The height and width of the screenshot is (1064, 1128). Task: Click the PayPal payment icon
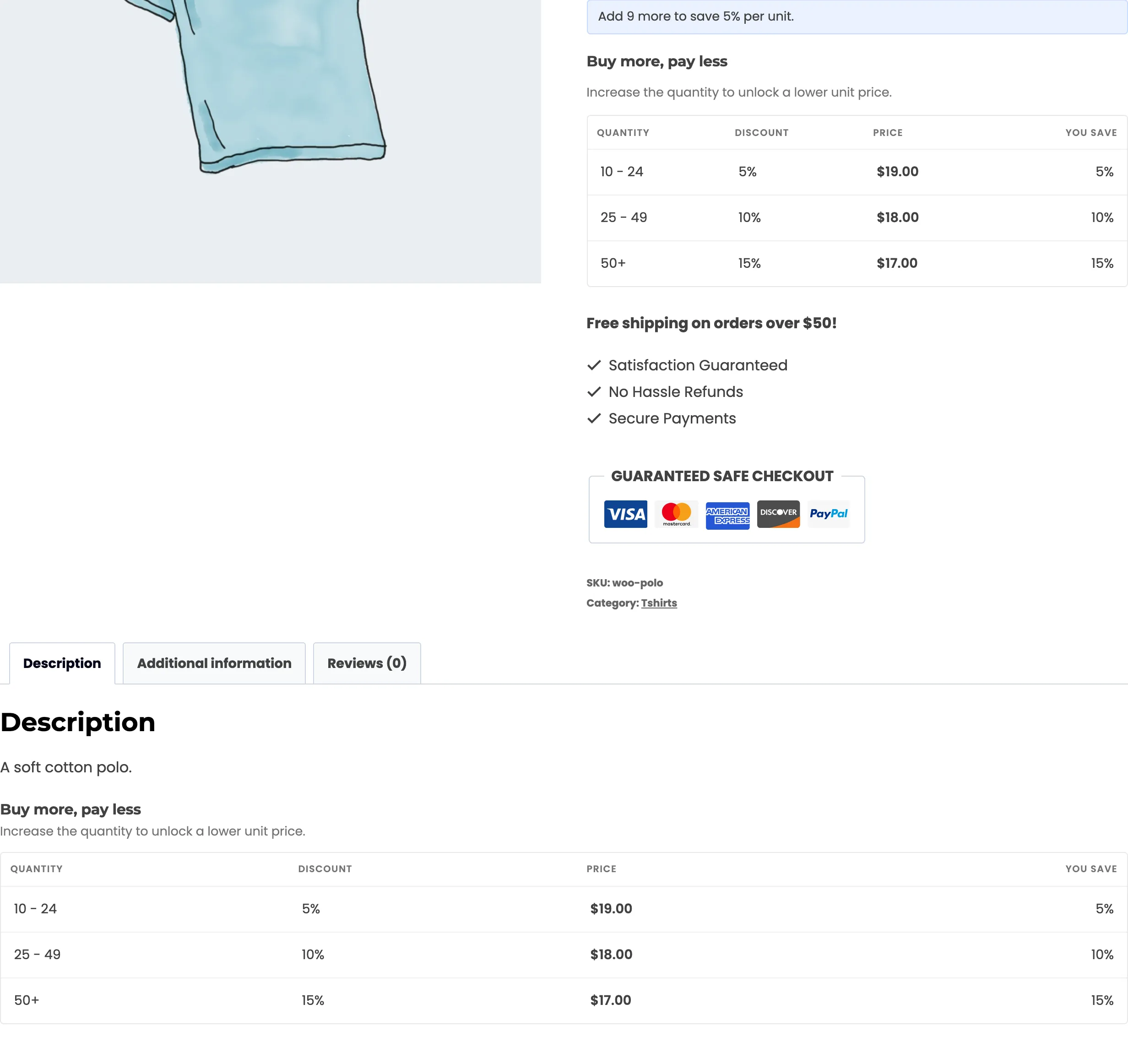click(x=829, y=514)
